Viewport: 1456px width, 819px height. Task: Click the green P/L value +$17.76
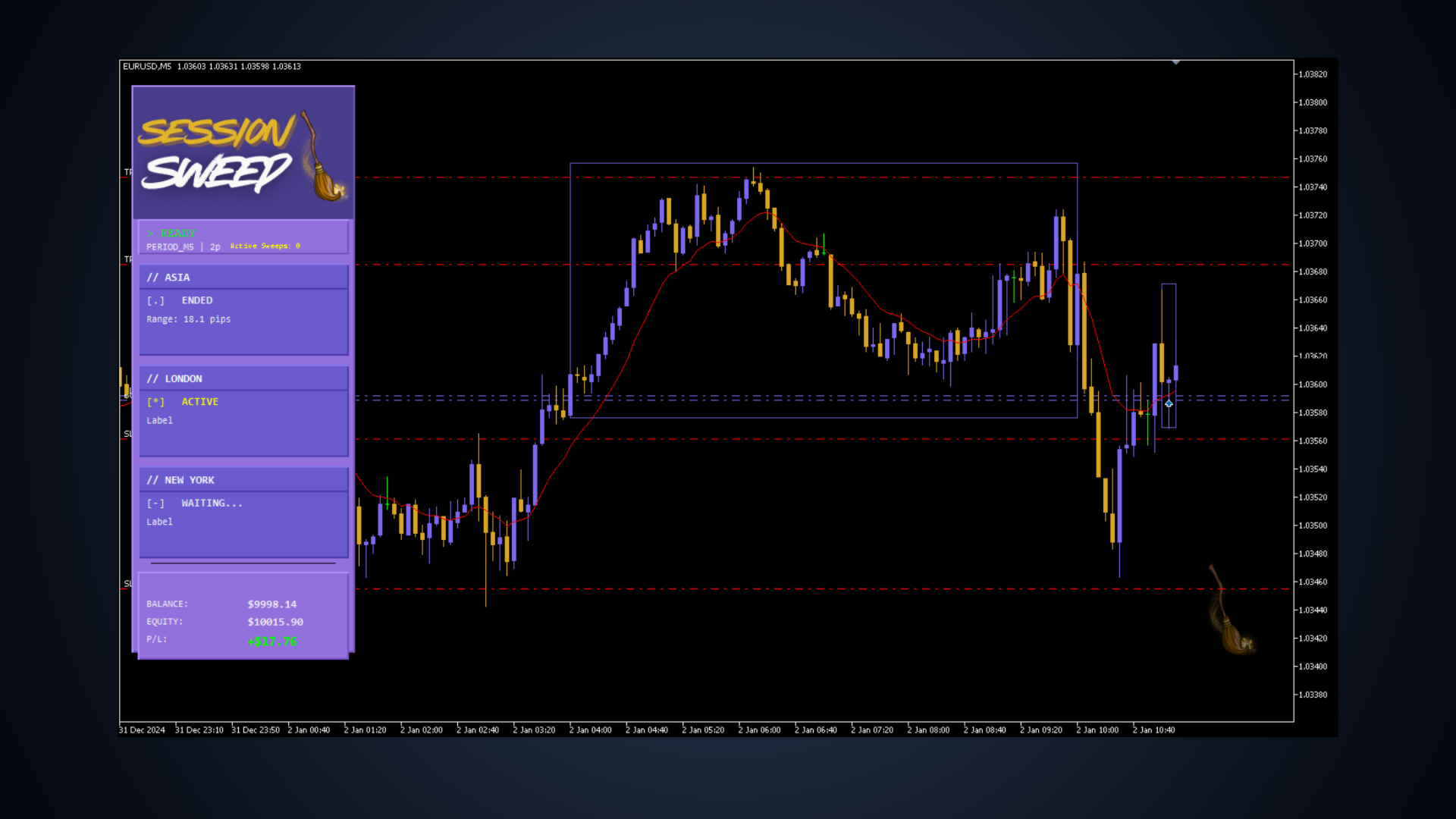click(x=271, y=642)
